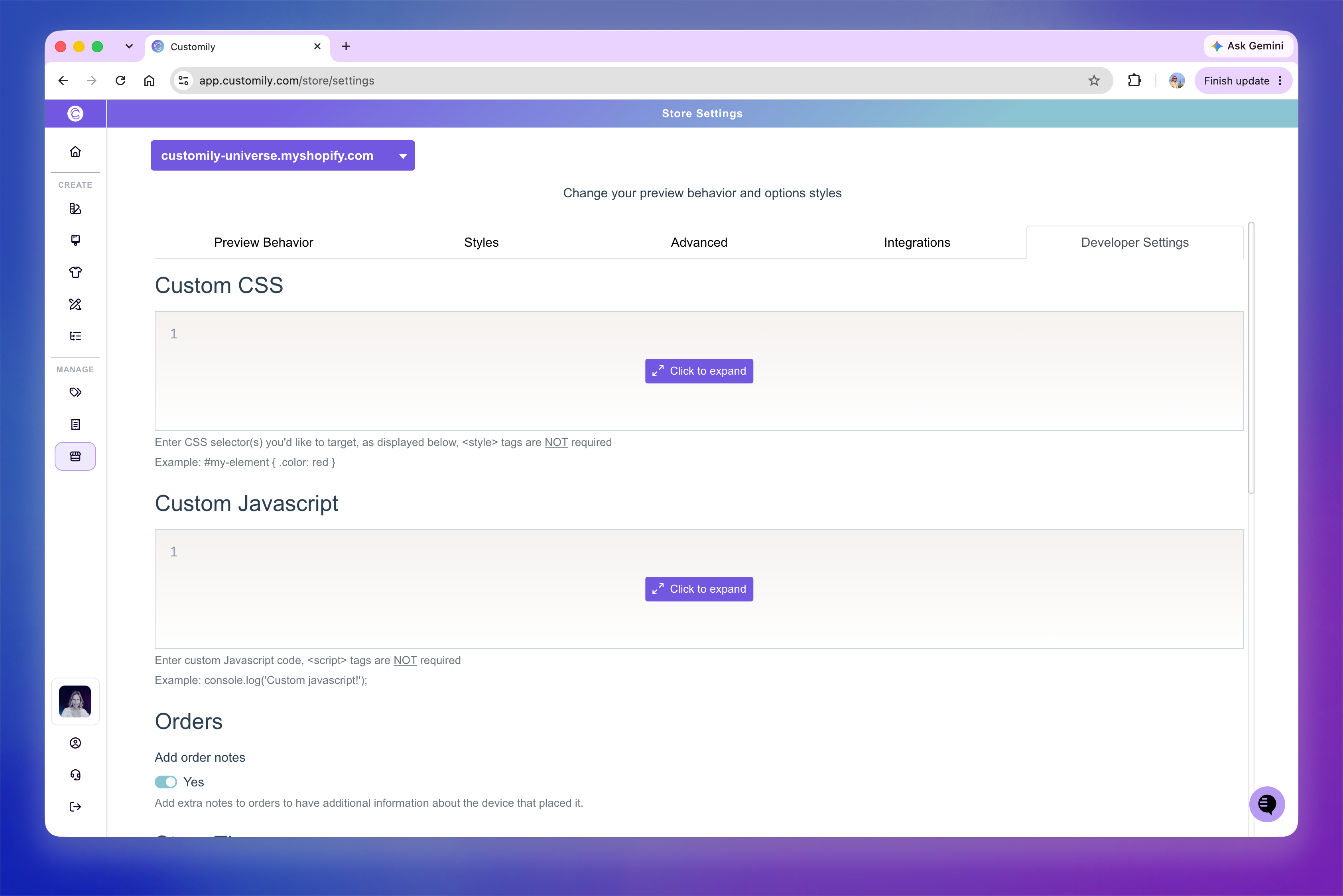Open the account profile circle icon
The width and height of the screenshot is (1343, 896).
click(75, 743)
